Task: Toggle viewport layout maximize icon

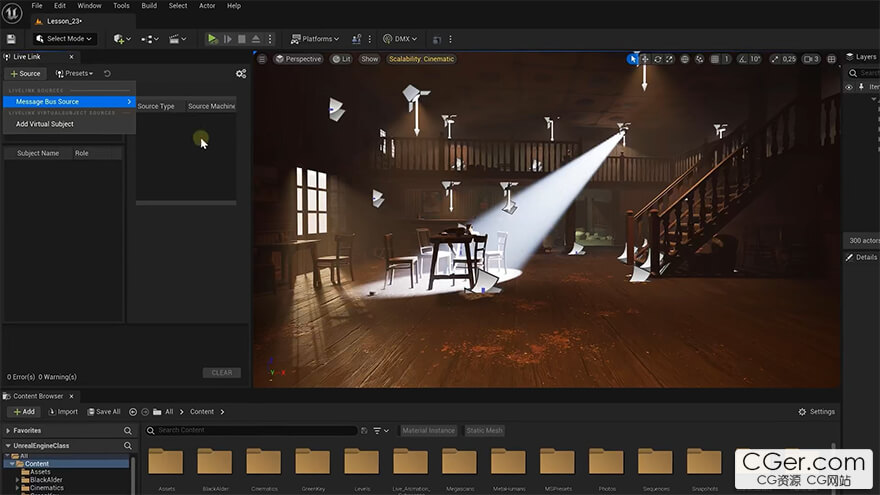Action: tap(831, 59)
